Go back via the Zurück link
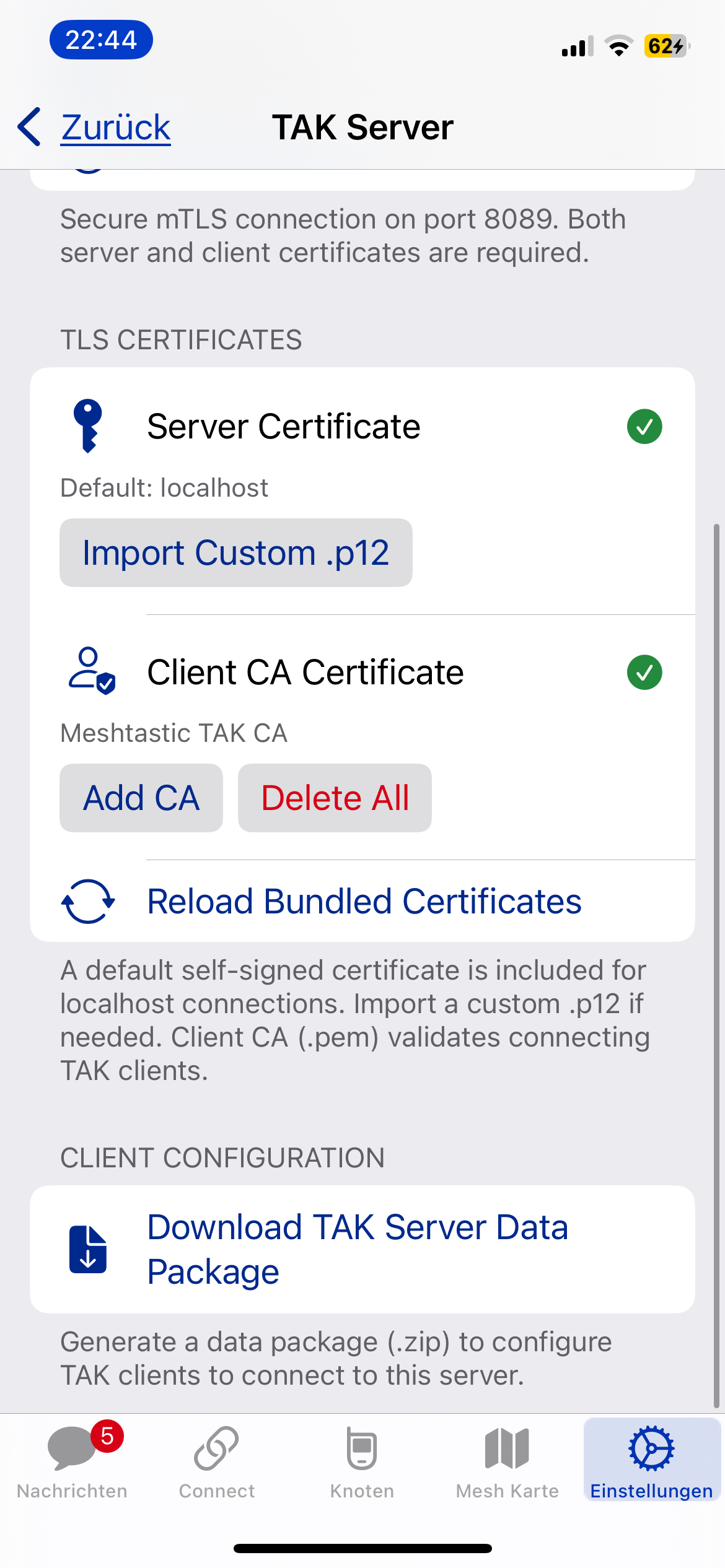The image size is (725, 1568). click(x=116, y=128)
